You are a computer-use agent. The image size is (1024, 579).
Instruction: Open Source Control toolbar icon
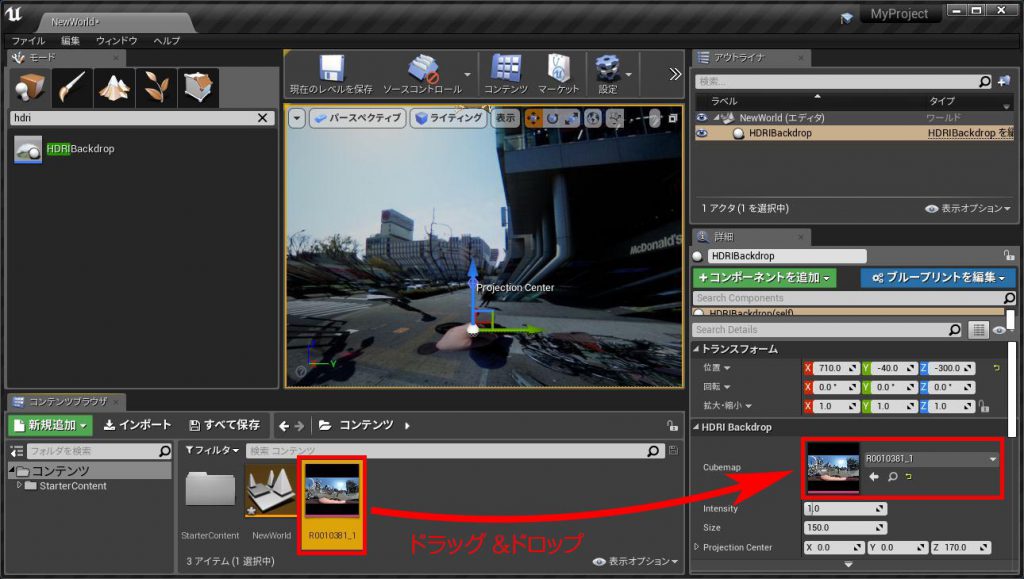pyautogui.click(x=423, y=69)
